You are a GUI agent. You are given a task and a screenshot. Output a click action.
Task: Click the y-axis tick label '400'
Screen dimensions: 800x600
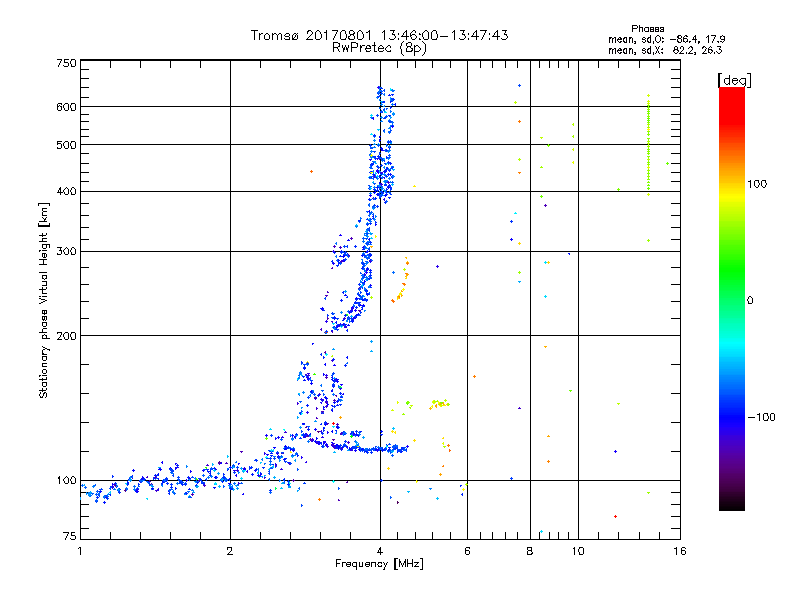[x=67, y=191]
